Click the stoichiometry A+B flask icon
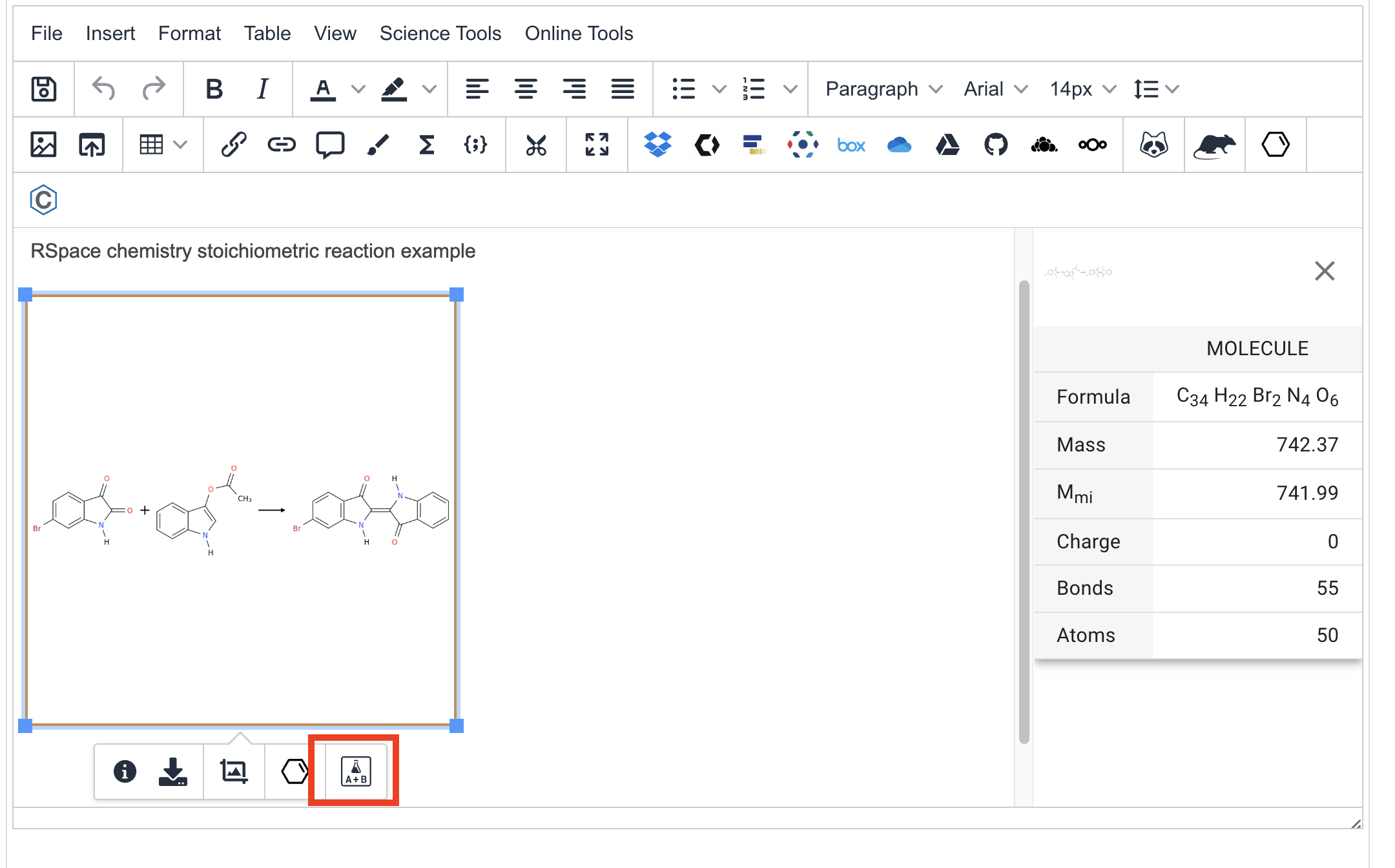Image resolution: width=1395 pixels, height=868 pixels. tap(356, 771)
